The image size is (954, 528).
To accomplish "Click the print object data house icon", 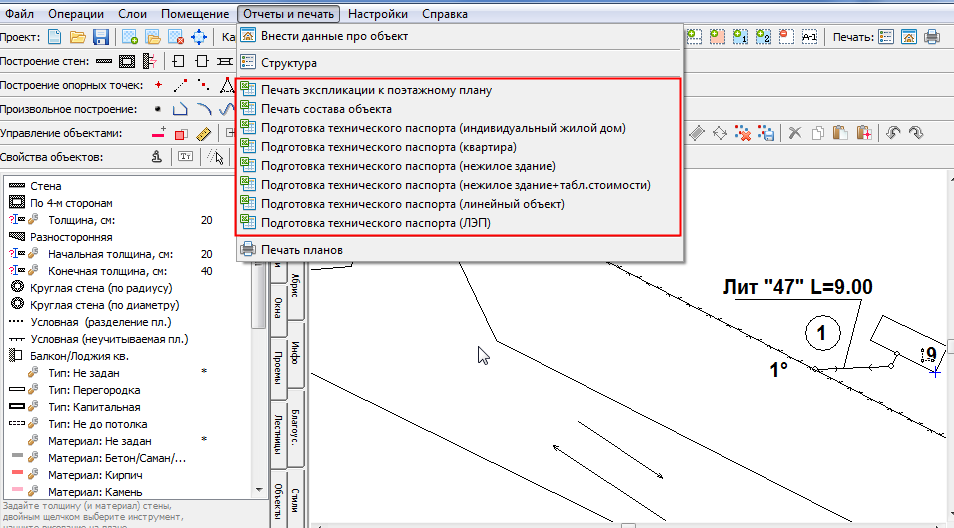I will (x=908, y=37).
